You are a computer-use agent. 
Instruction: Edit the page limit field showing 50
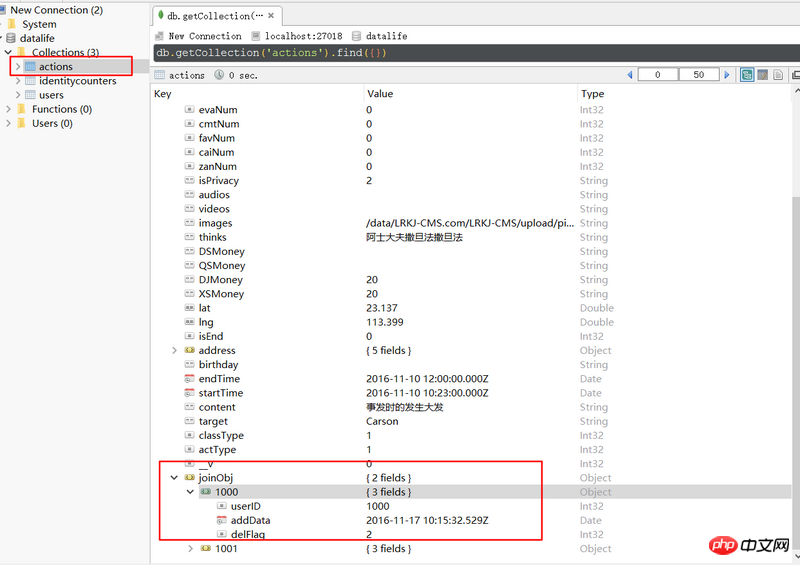click(698, 75)
